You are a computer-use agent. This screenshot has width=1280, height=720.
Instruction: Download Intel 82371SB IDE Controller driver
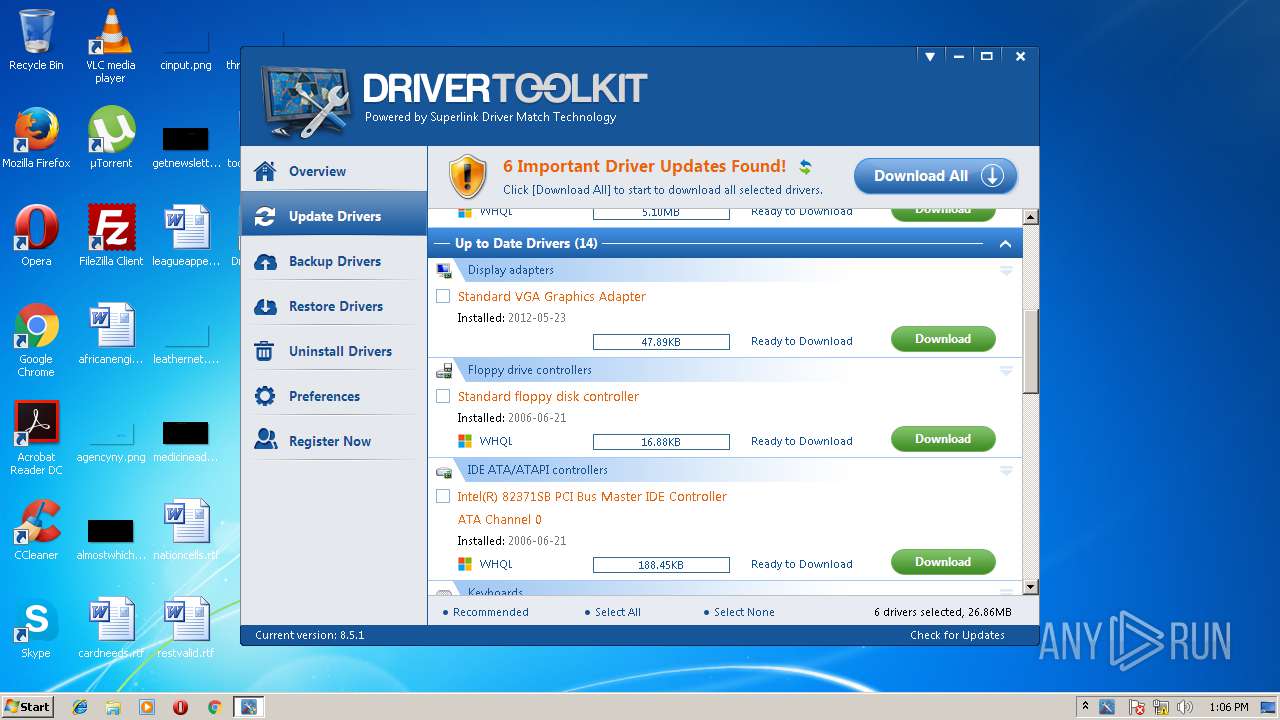(x=943, y=562)
